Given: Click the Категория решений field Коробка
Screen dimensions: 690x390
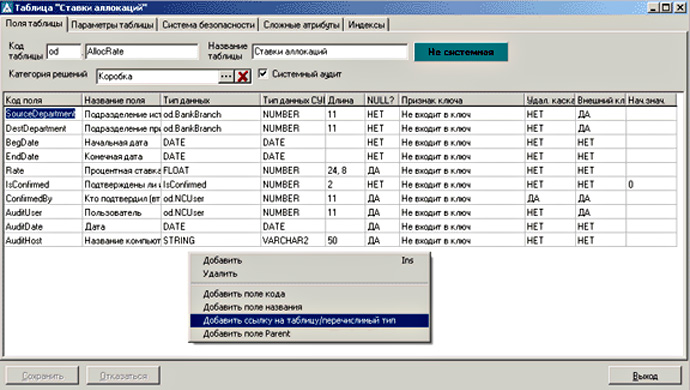Looking at the screenshot, I should 158,76.
